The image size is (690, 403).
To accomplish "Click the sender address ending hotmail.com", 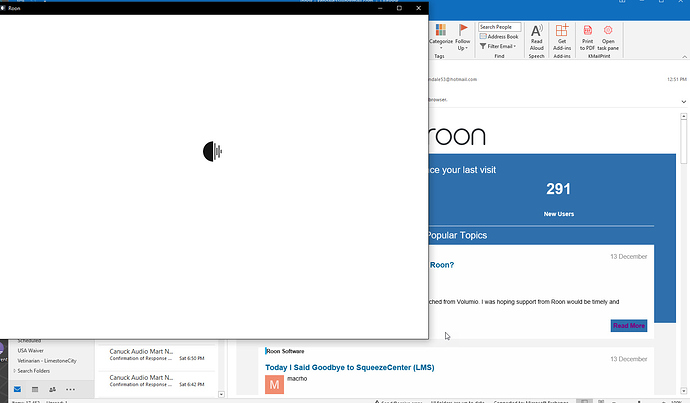I will (453, 79).
